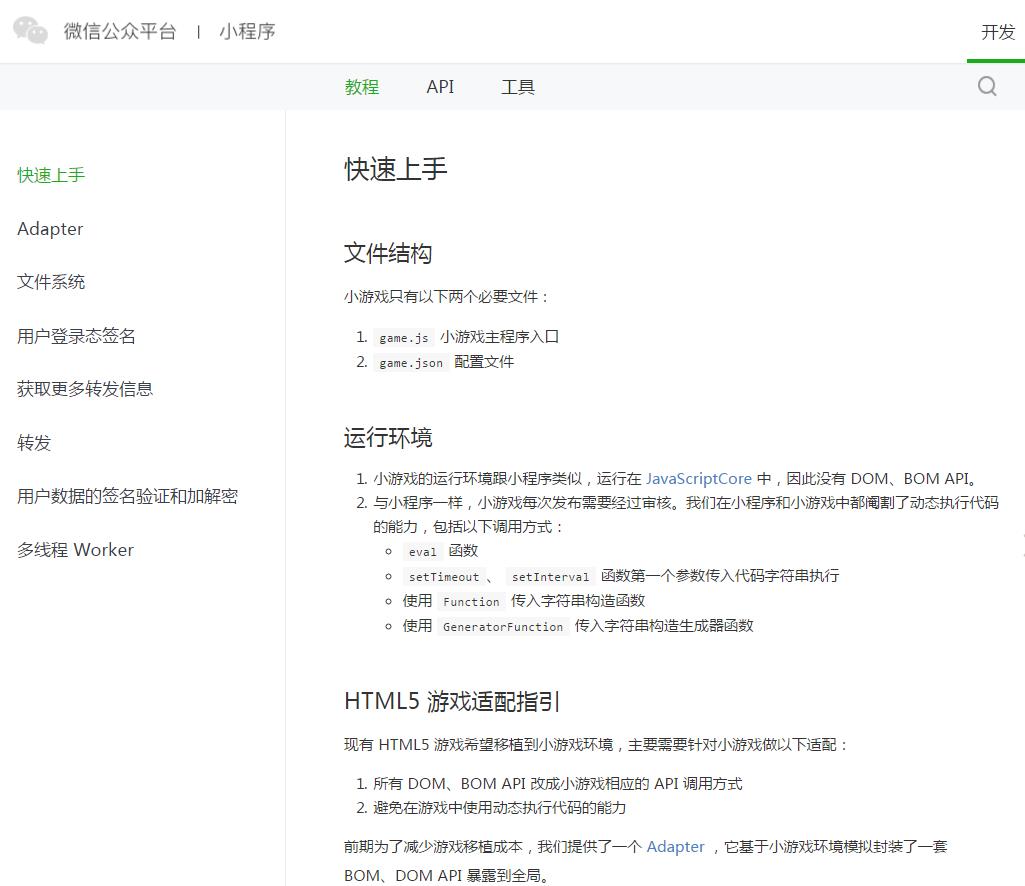Switch to the 工具 tab

(x=518, y=87)
